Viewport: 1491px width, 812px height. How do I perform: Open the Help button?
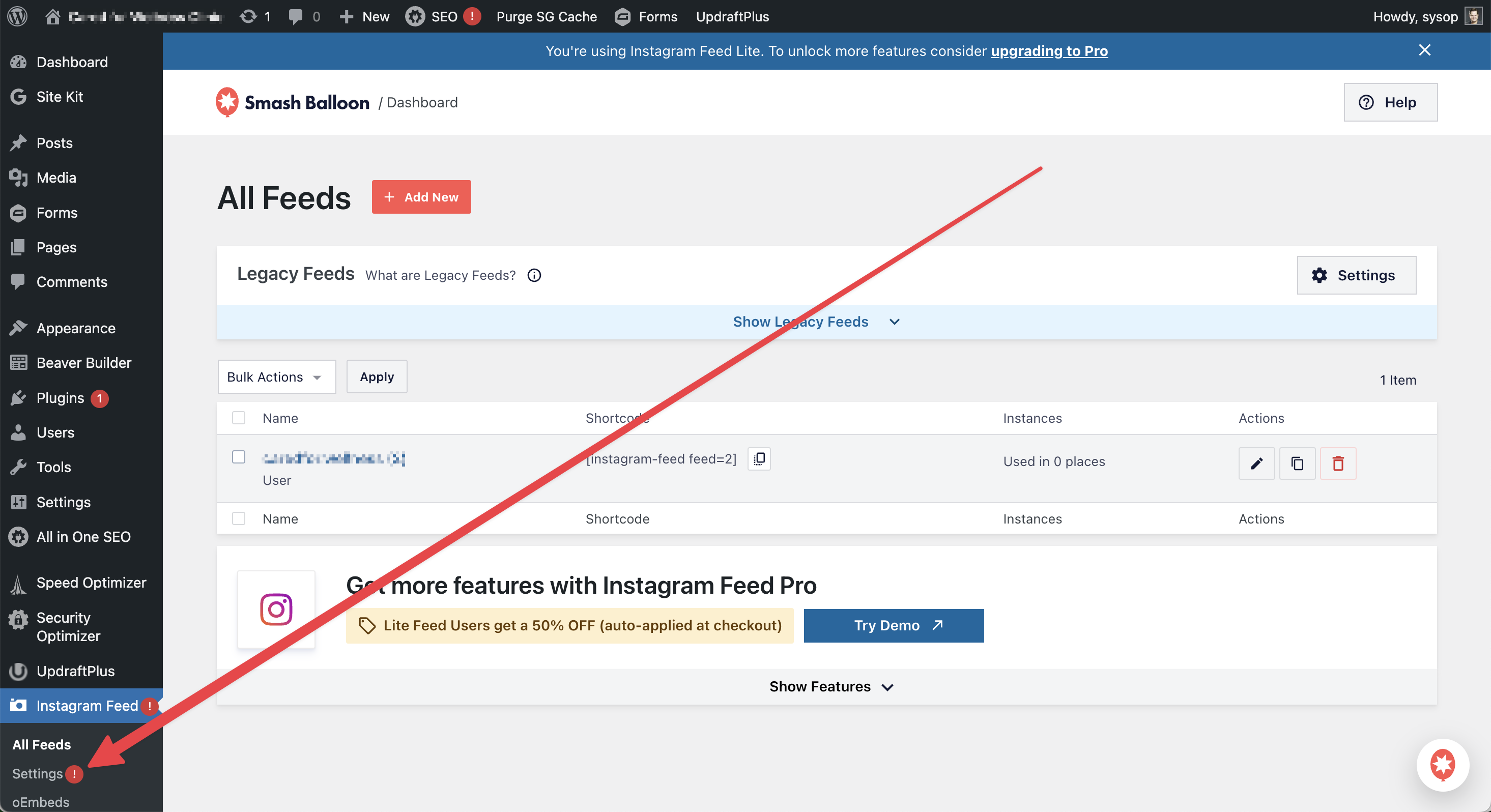tap(1390, 102)
